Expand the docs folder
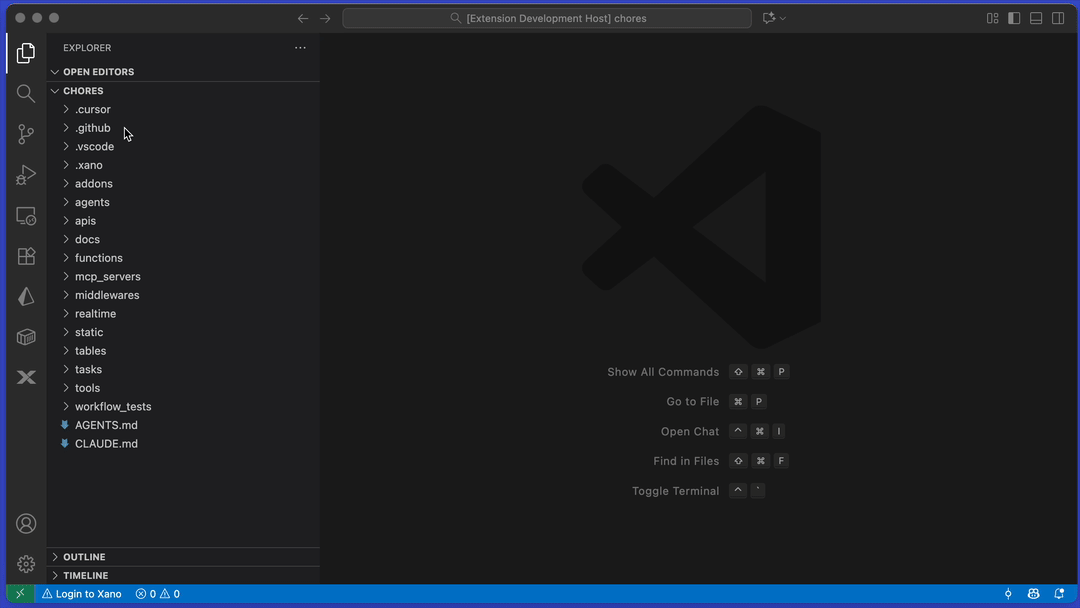 pyautogui.click(x=183, y=240)
